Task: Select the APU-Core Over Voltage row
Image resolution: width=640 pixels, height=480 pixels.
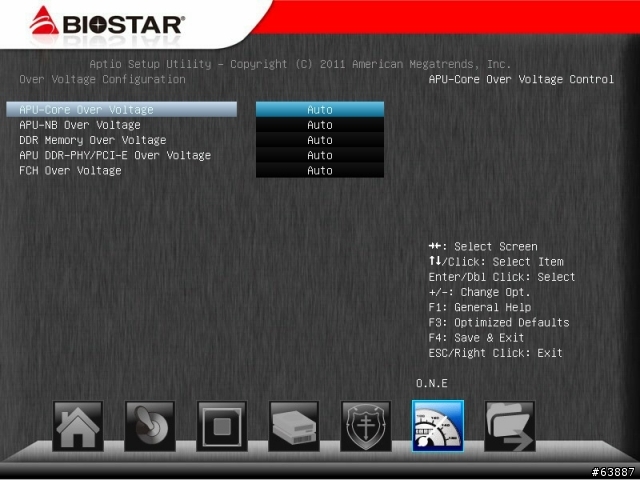Action: click(122, 109)
